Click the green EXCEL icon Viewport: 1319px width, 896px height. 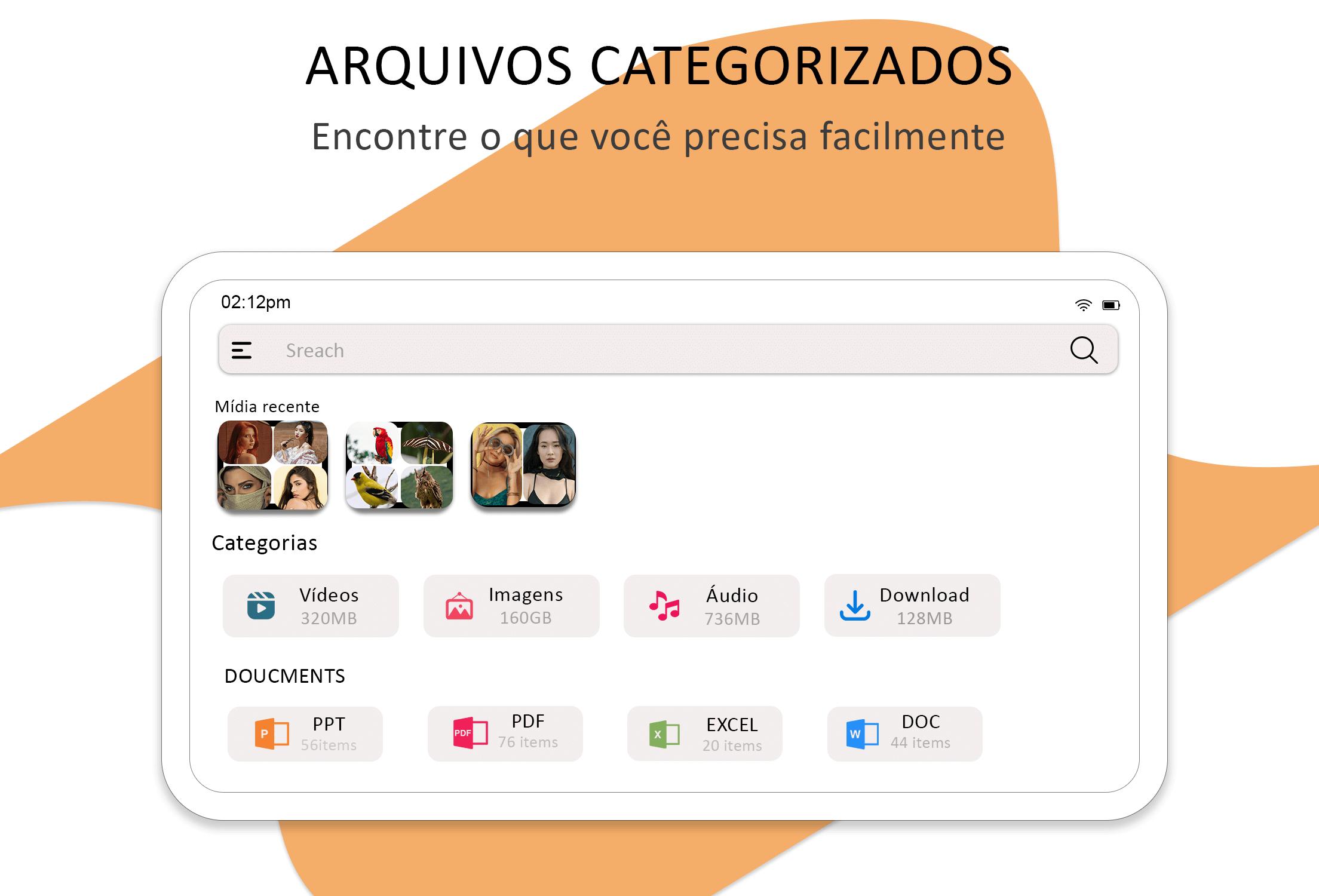pyautogui.click(x=664, y=734)
